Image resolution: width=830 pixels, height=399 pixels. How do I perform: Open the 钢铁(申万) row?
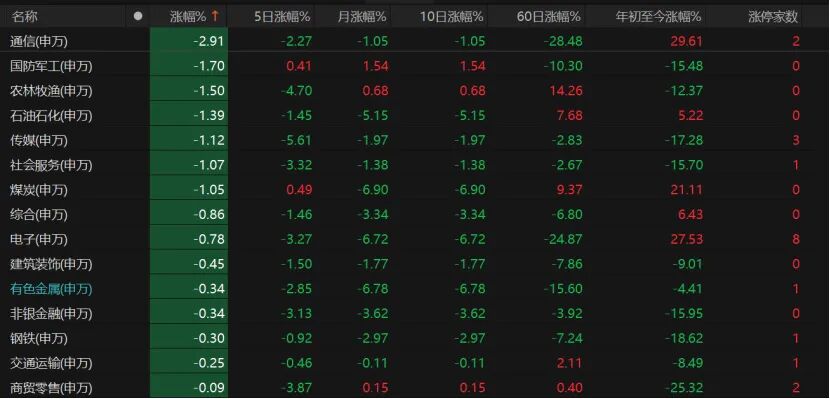click(x=415, y=338)
